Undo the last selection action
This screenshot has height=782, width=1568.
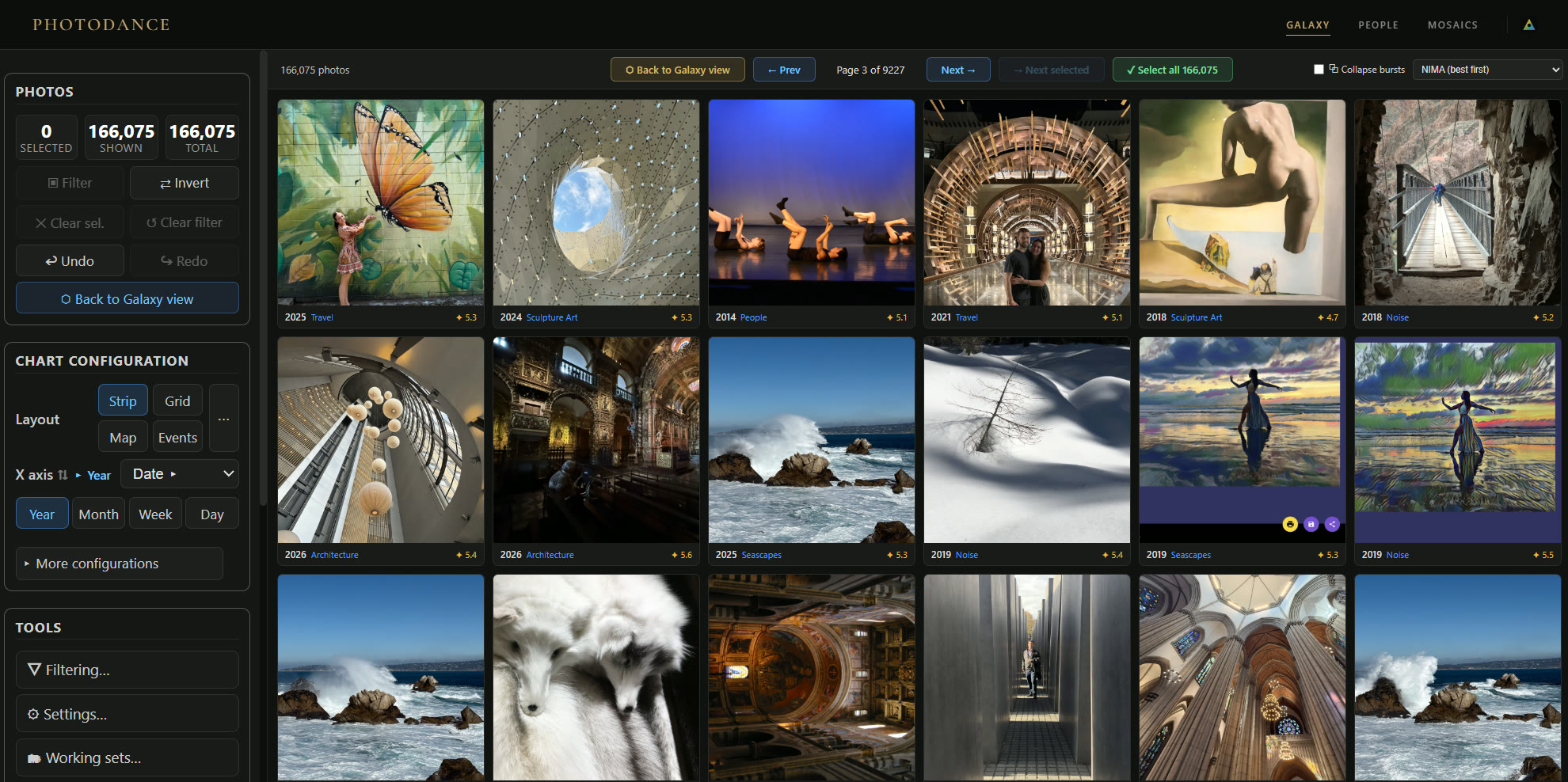point(70,260)
